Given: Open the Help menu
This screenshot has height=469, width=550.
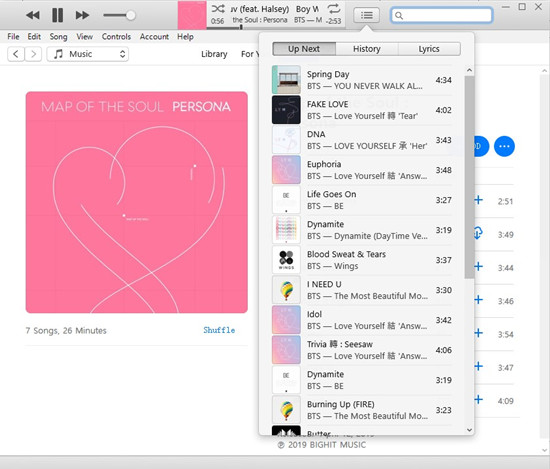Looking at the screenshot, I should coord(185,36).
